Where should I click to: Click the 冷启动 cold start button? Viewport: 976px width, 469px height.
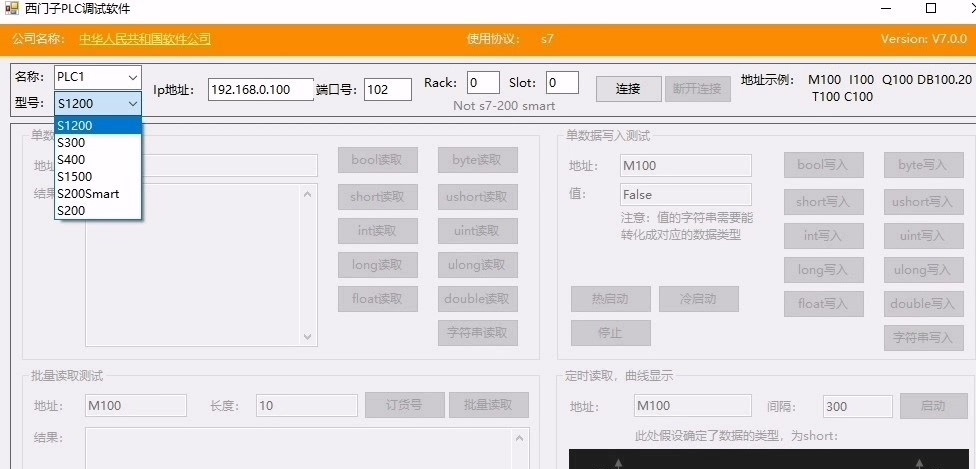[x=698, y=299]
